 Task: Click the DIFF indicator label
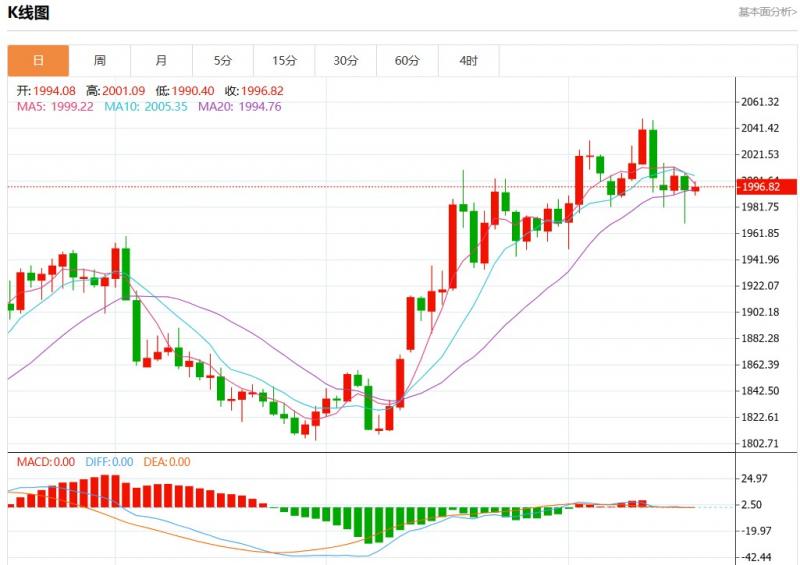[109, 462]
